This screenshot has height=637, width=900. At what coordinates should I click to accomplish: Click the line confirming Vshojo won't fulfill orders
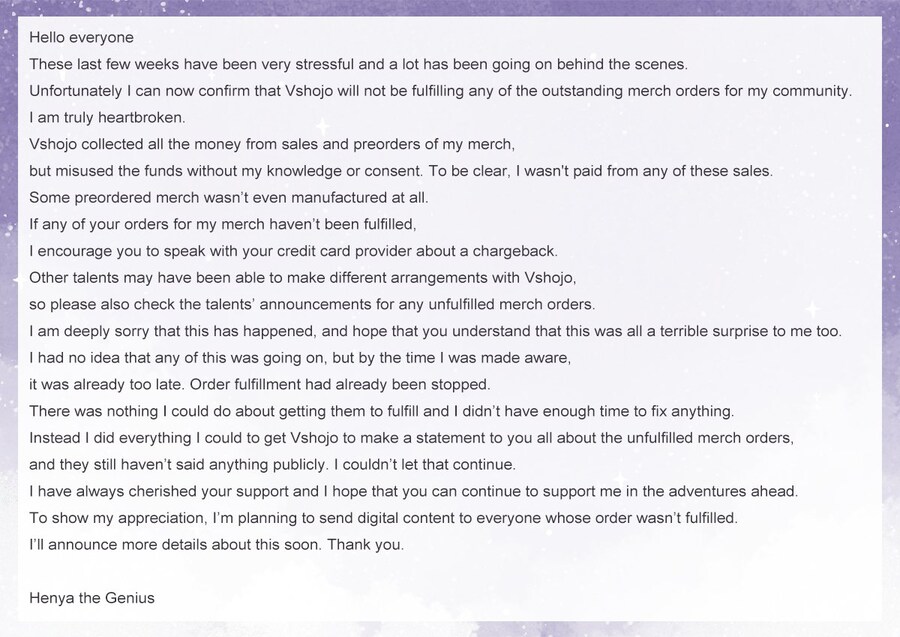pos(440,91)
